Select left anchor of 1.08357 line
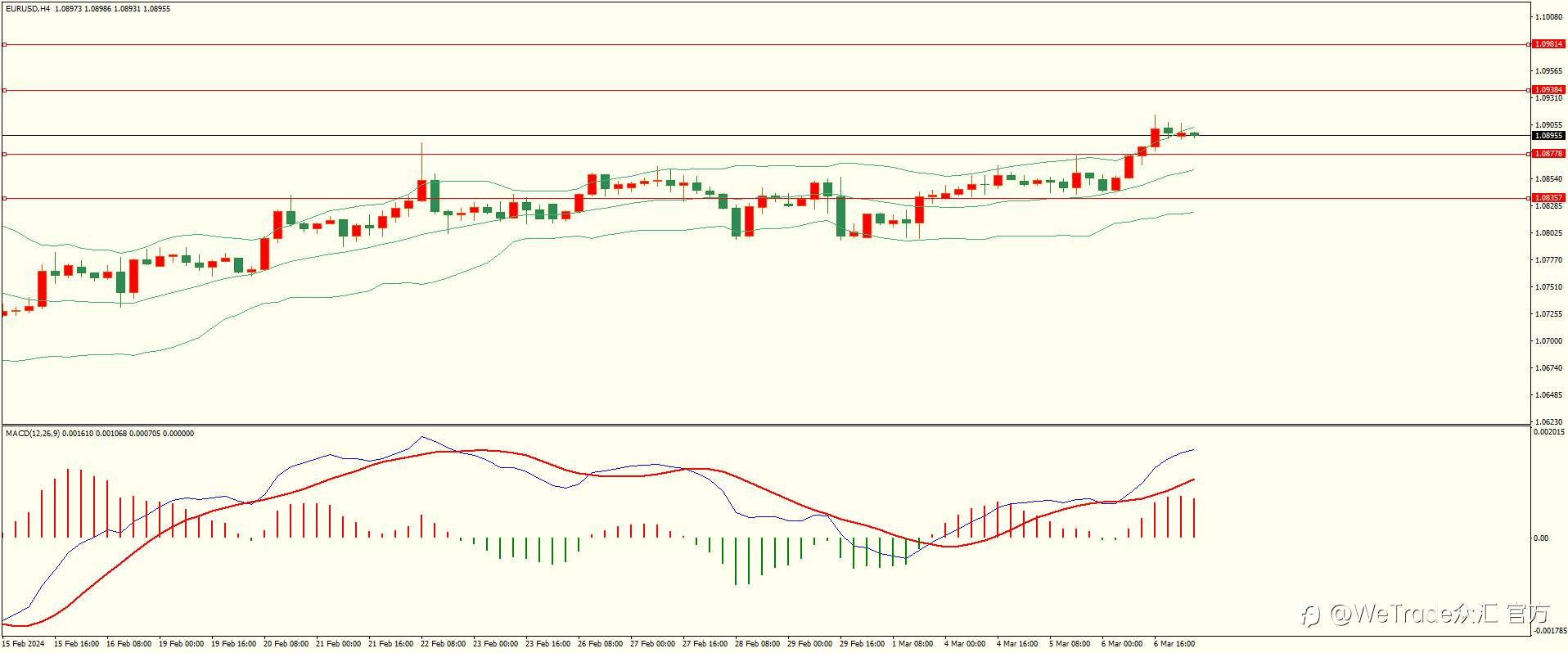1568x653 pixels. [4, 198]
